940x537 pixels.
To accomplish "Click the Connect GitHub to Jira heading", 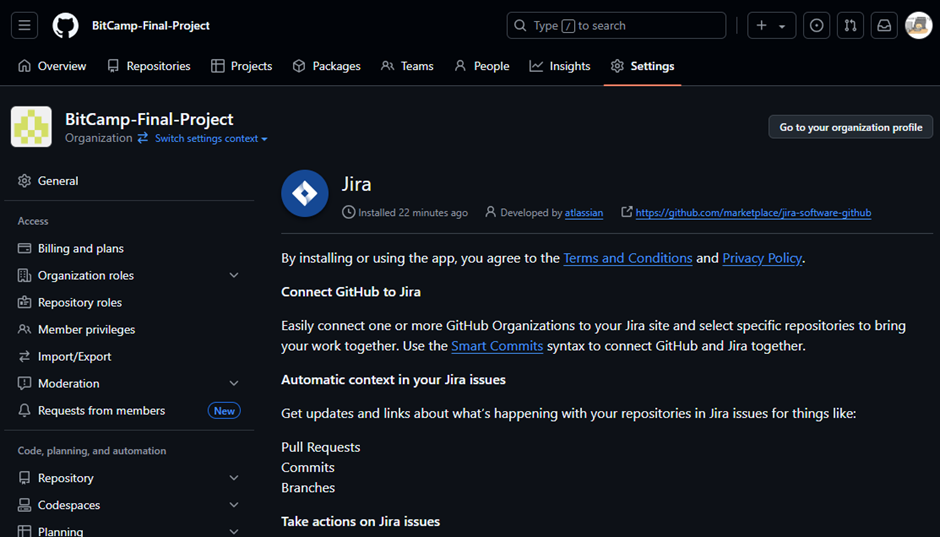I will (351, 292).
